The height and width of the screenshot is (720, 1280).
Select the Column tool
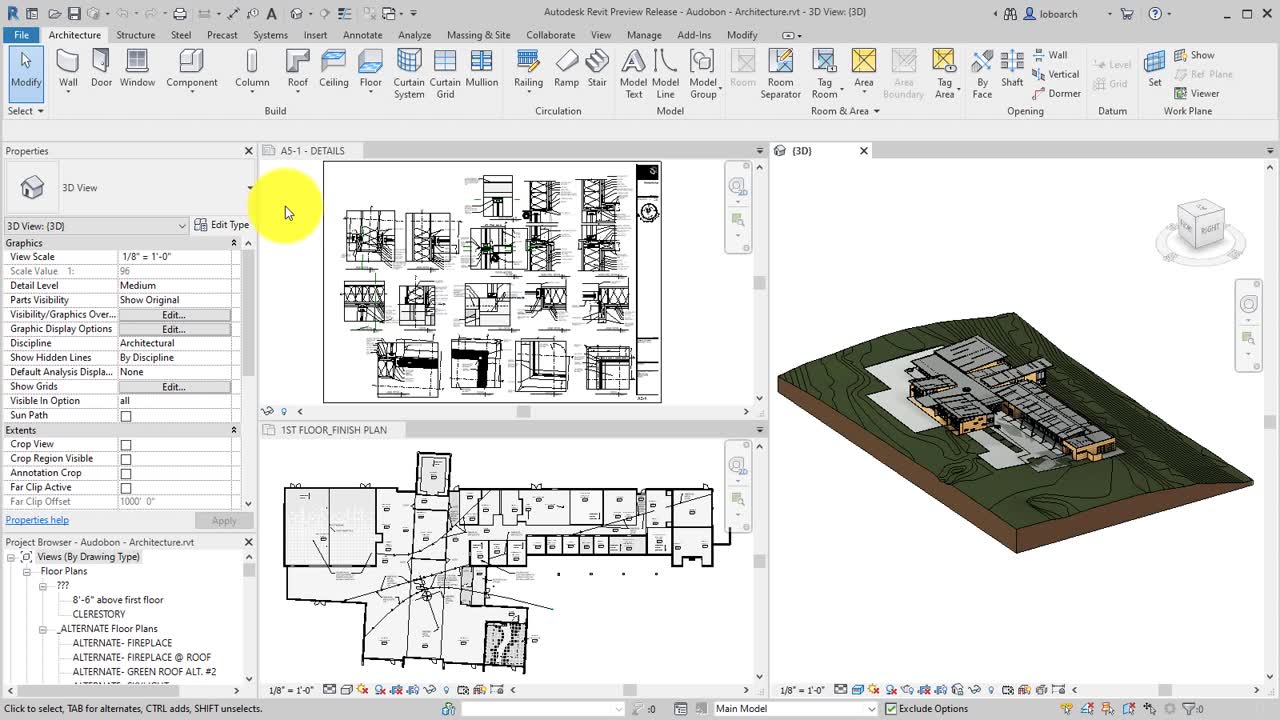(252, 70)
